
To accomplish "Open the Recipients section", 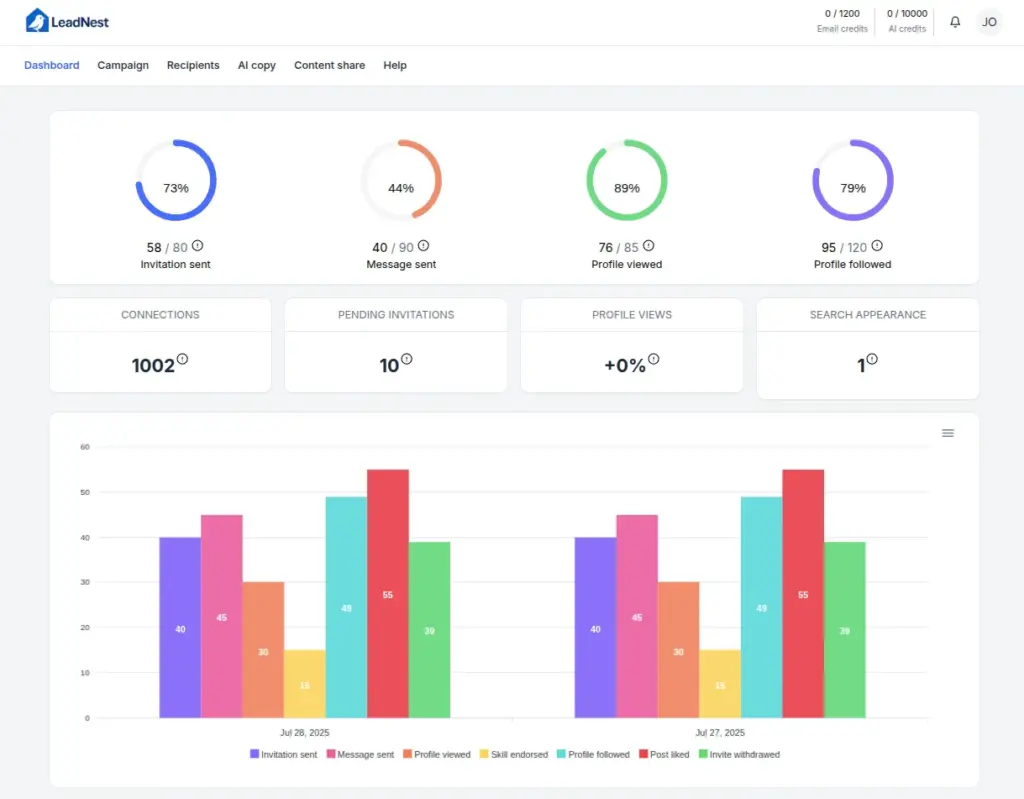I will pos(193,65).
